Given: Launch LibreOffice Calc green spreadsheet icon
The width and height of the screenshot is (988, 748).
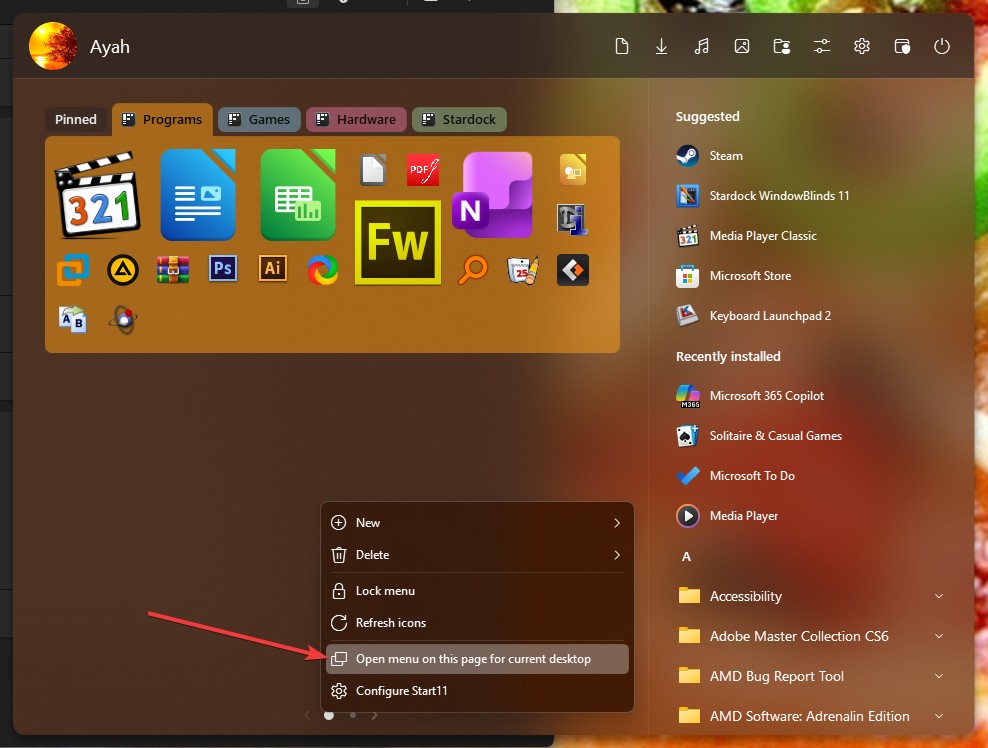Looking at the screenshot, I should click(298, 196).
